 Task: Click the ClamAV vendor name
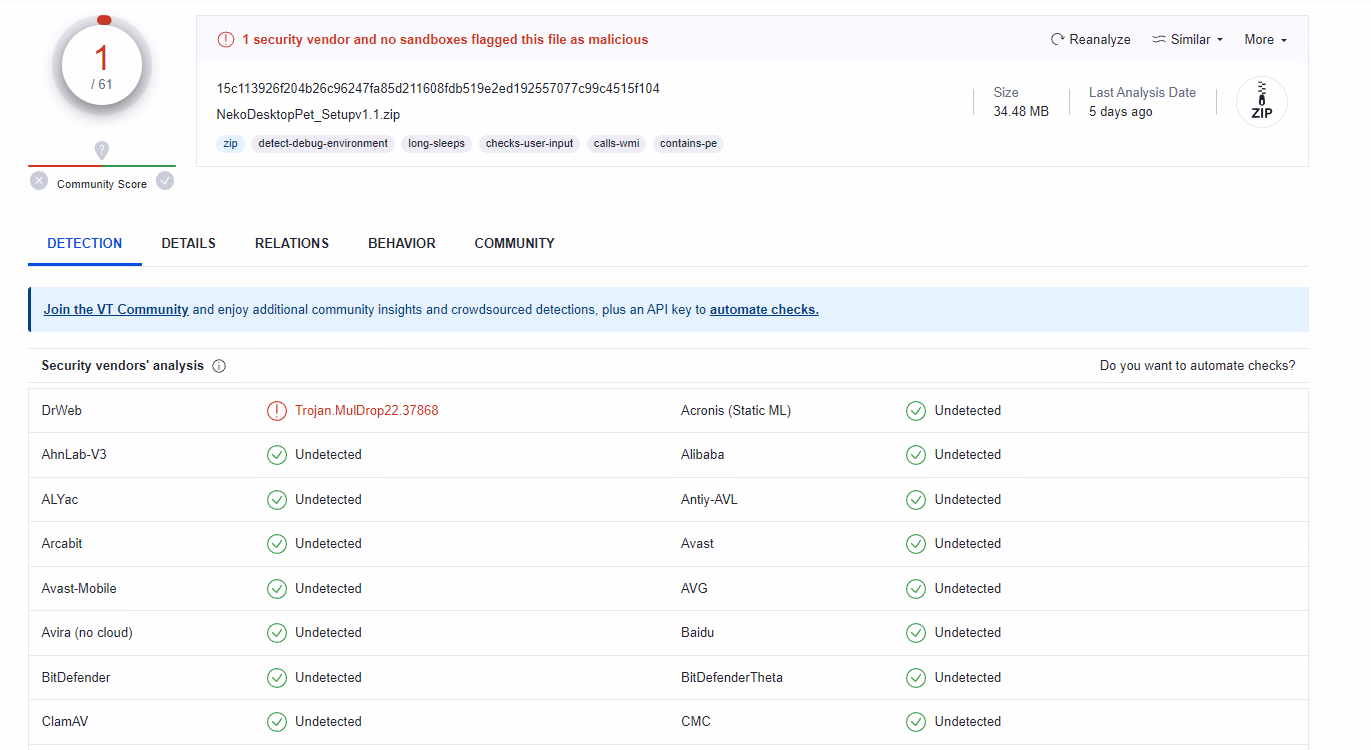point(65,722)
